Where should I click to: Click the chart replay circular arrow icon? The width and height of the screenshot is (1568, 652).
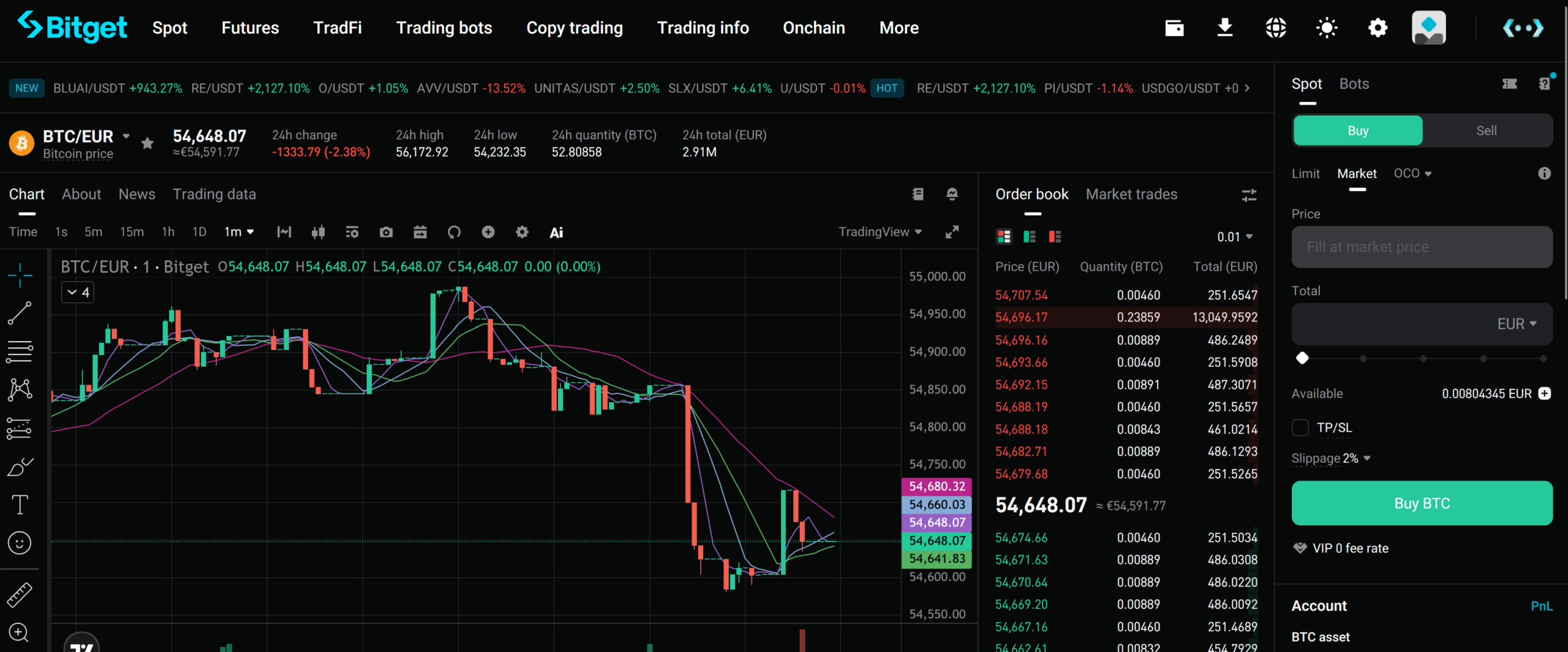(454, 232)
